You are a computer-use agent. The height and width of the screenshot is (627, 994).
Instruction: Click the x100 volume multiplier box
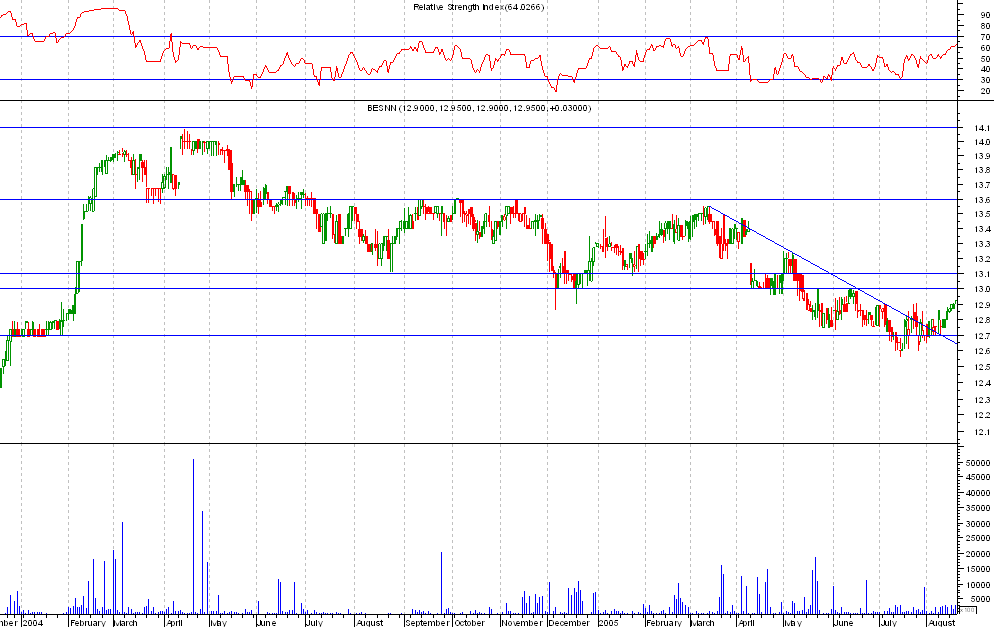click(x=967, y=610)
